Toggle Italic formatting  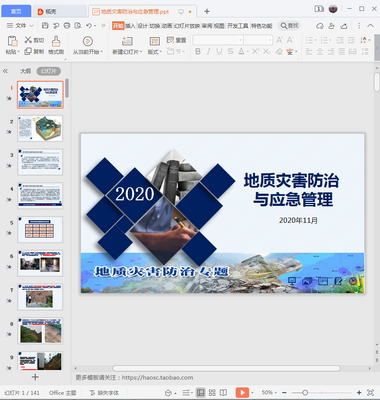click(209, 52)
